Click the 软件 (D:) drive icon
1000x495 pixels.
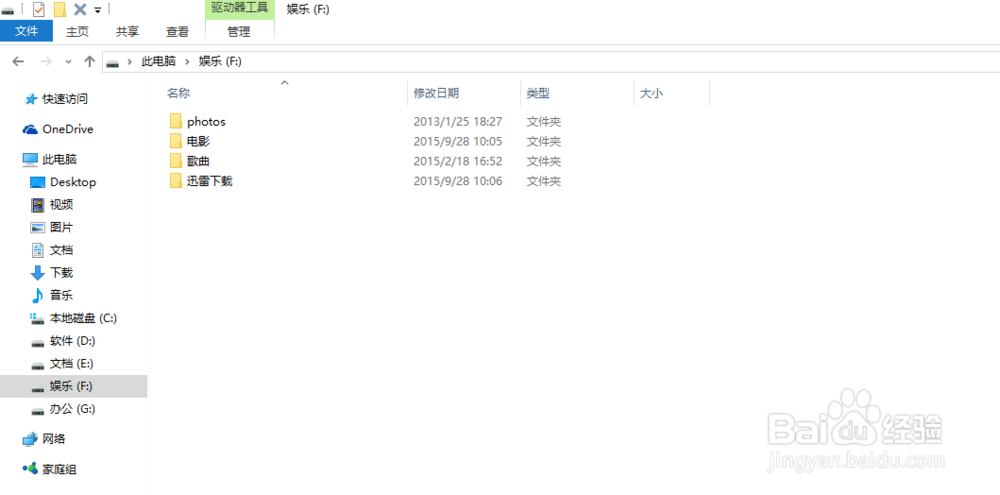pyautogui.click(x=38, y=342)
